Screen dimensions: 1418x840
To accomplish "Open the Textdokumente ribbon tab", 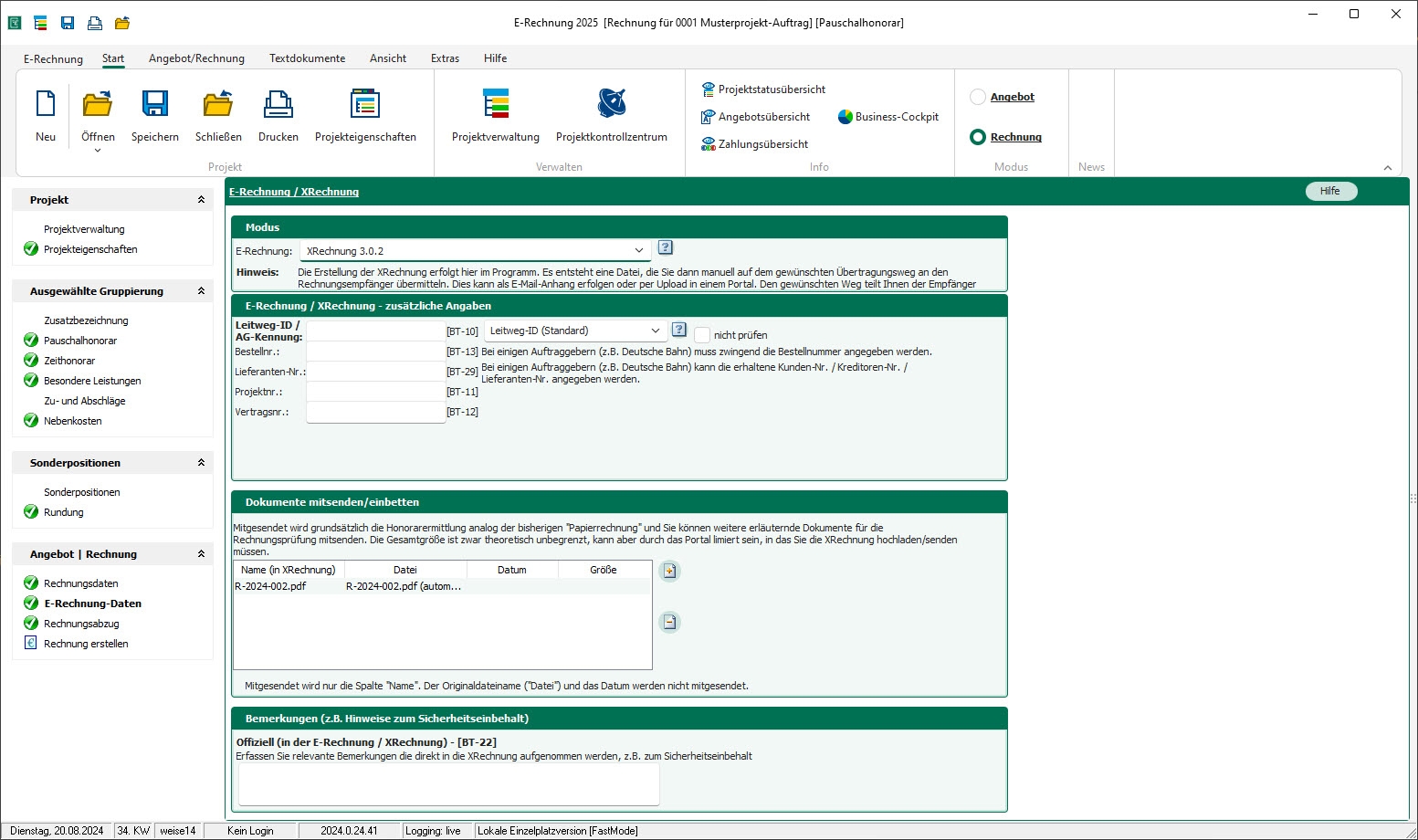I will tap(307, 58).
